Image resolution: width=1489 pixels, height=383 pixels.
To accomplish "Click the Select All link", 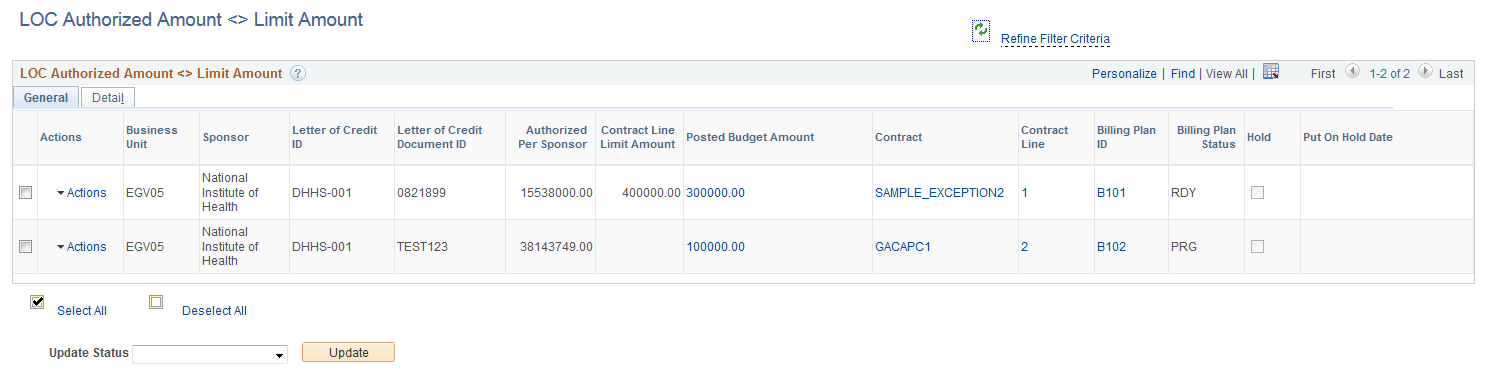I will point(82,311).
